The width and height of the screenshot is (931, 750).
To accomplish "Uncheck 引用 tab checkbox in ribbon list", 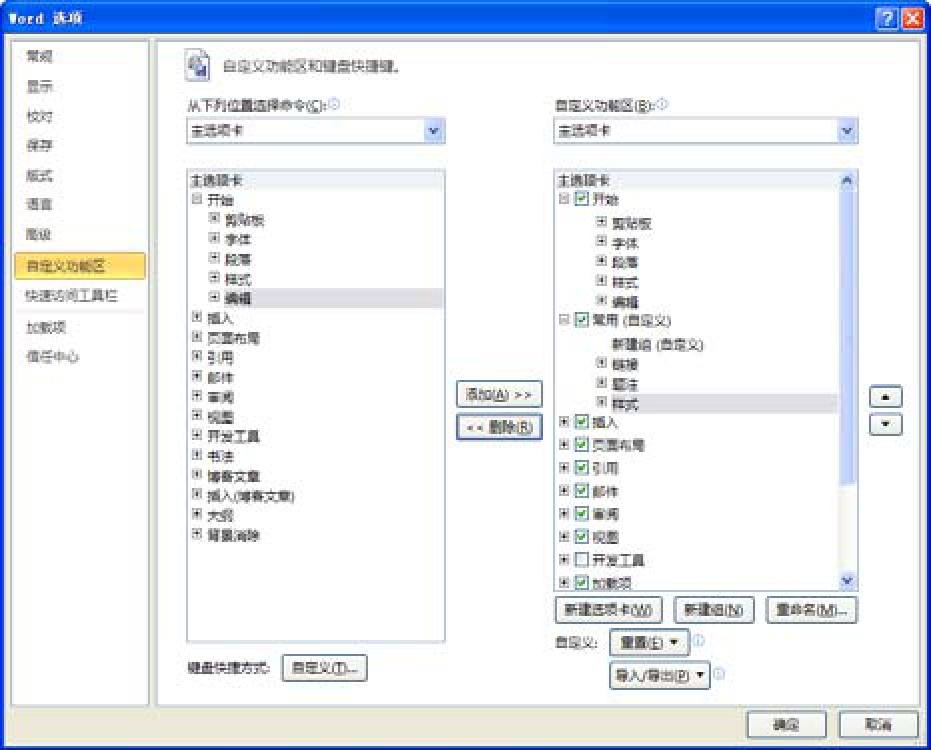I will click(x=581, y=467).
